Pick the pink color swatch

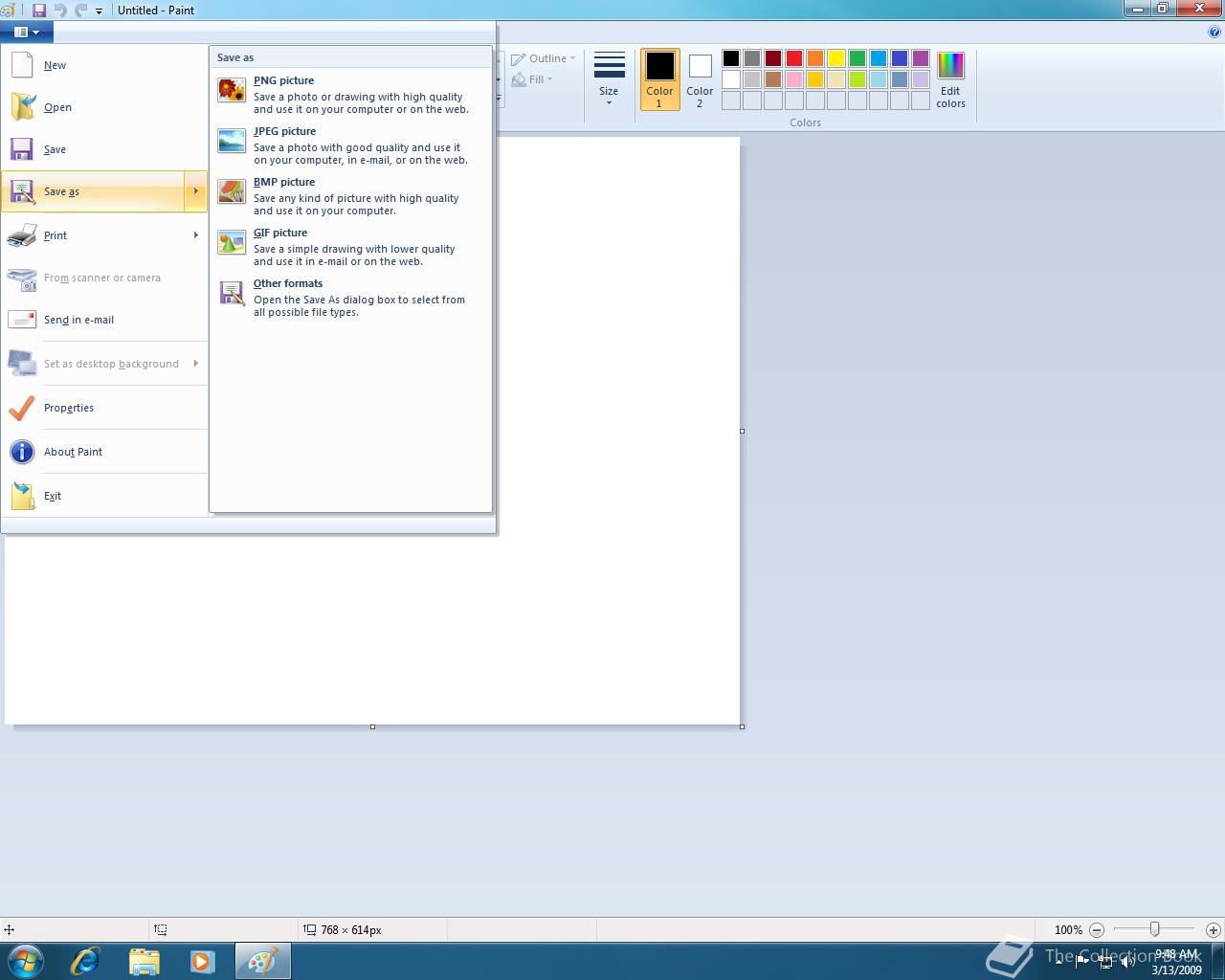794,79
